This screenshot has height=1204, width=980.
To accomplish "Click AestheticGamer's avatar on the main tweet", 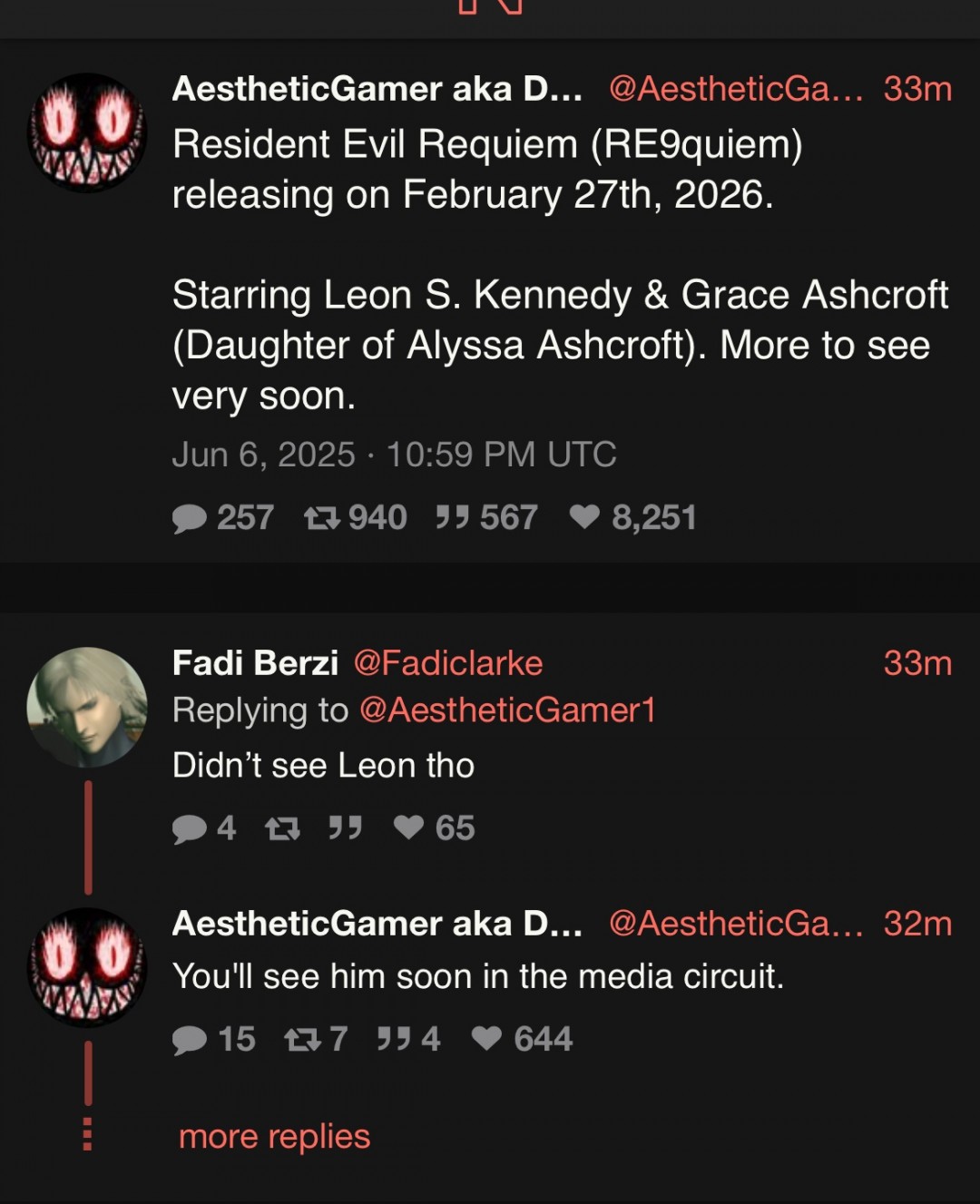I will coord(87,132).
